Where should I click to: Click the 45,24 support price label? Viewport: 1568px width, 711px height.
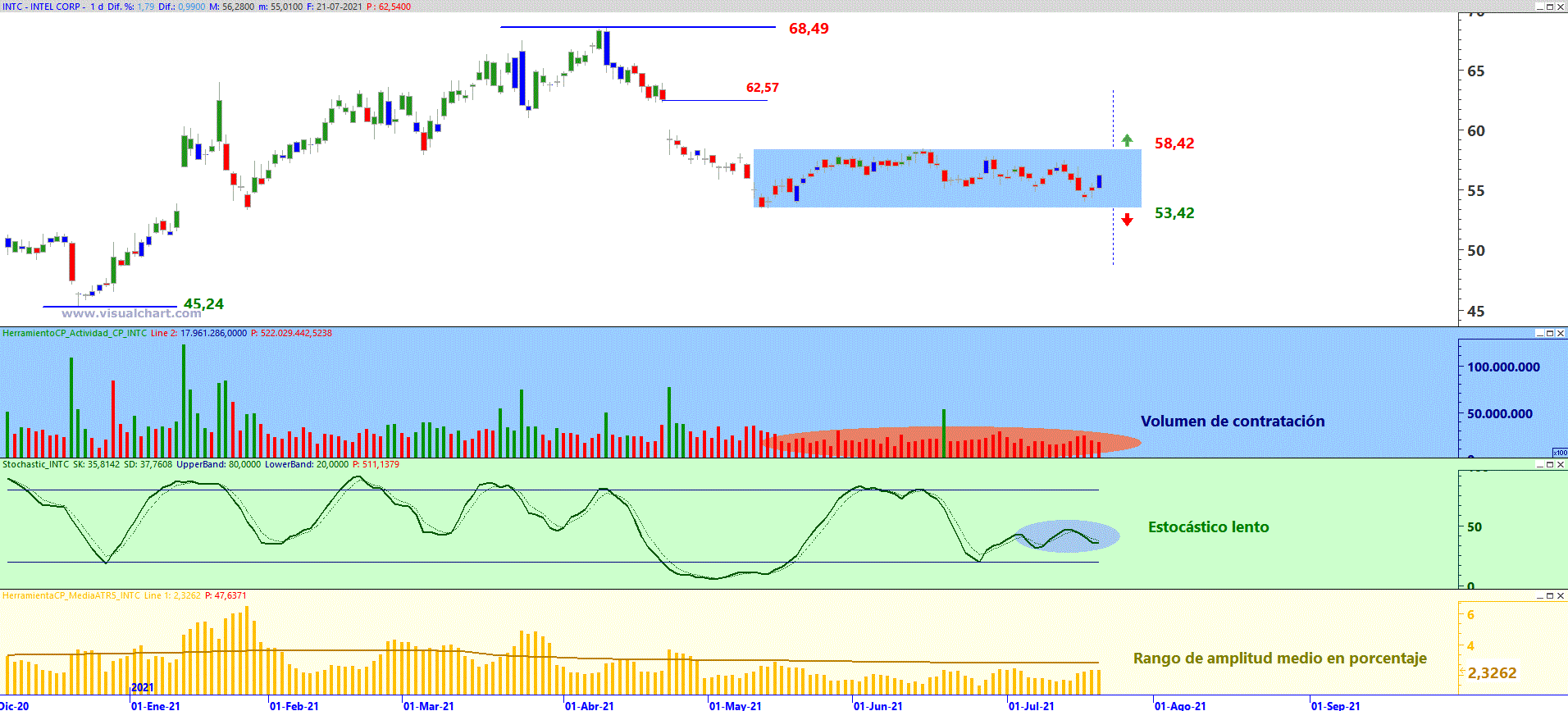[x=203, y=304]
